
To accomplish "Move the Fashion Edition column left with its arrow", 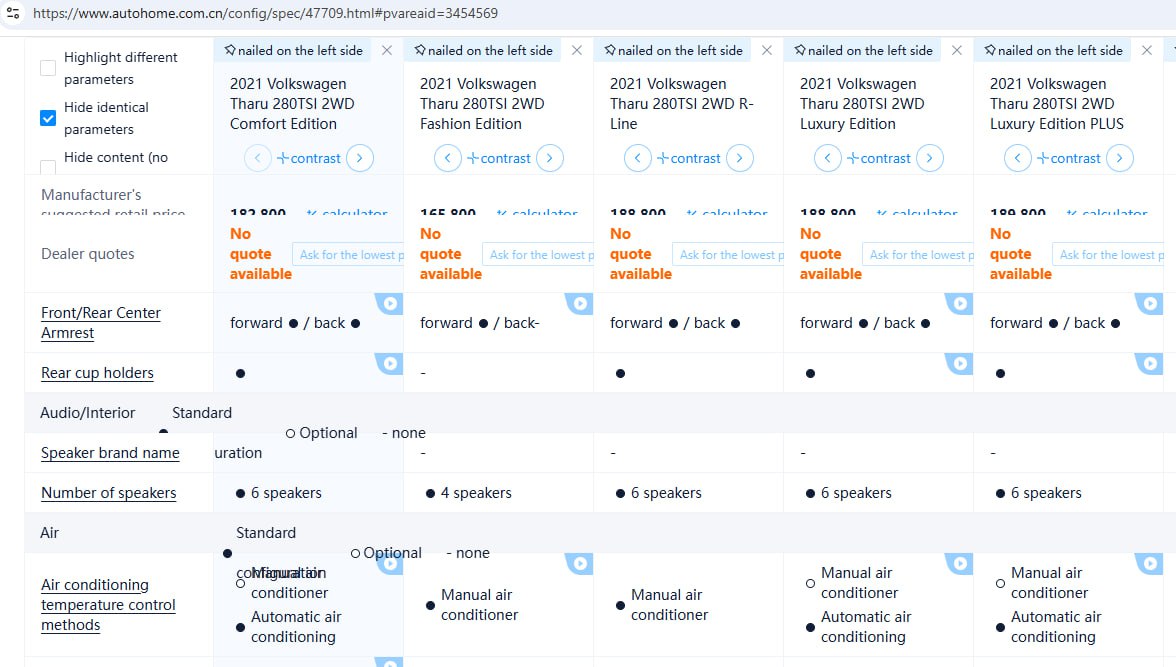I will (448, 158).
